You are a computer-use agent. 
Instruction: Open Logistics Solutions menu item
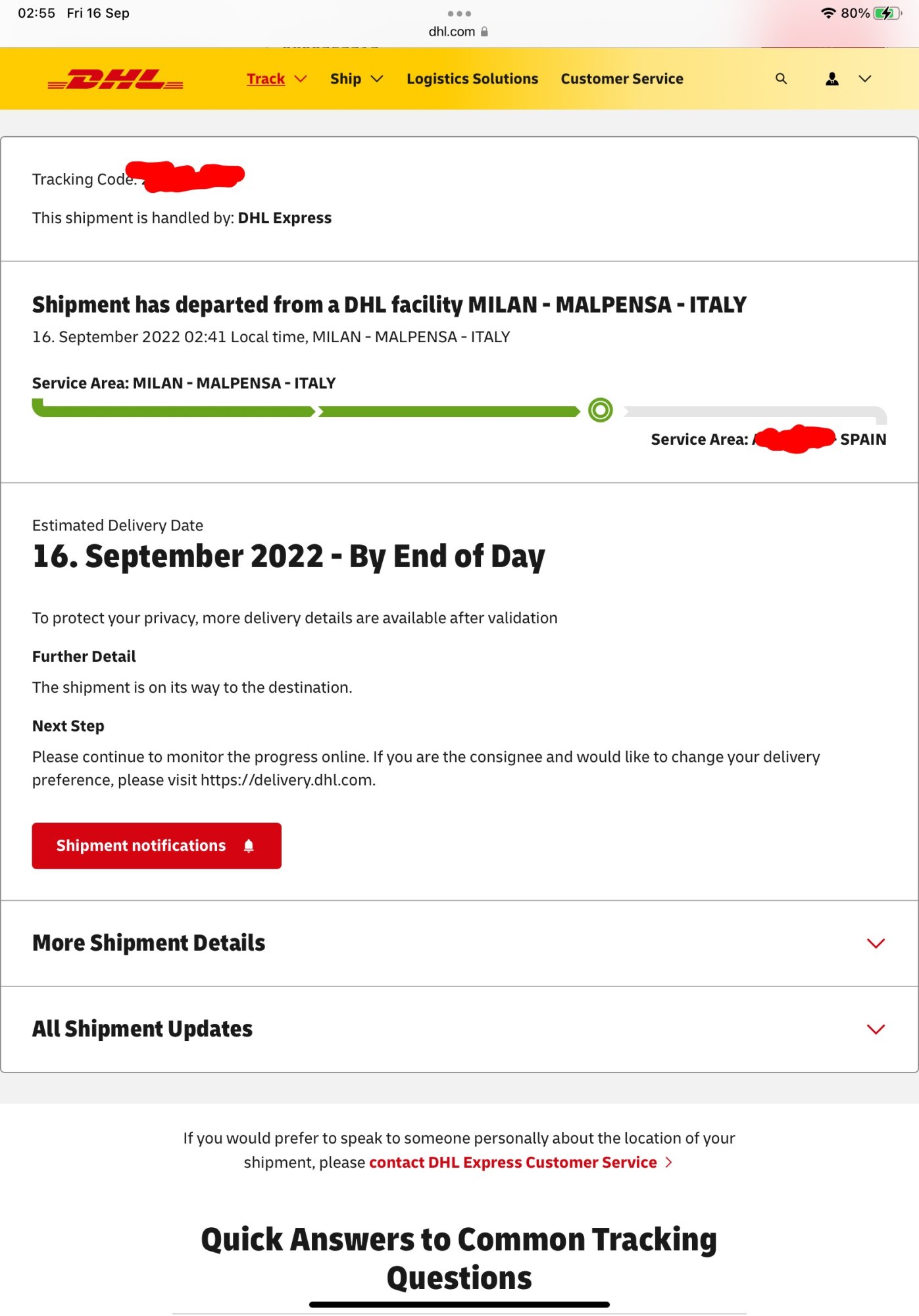[472, 79]
